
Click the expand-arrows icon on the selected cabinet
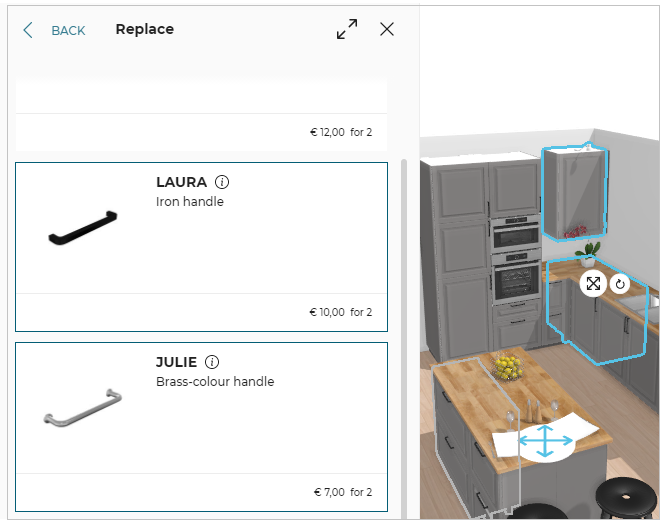[x=593, y=283]
